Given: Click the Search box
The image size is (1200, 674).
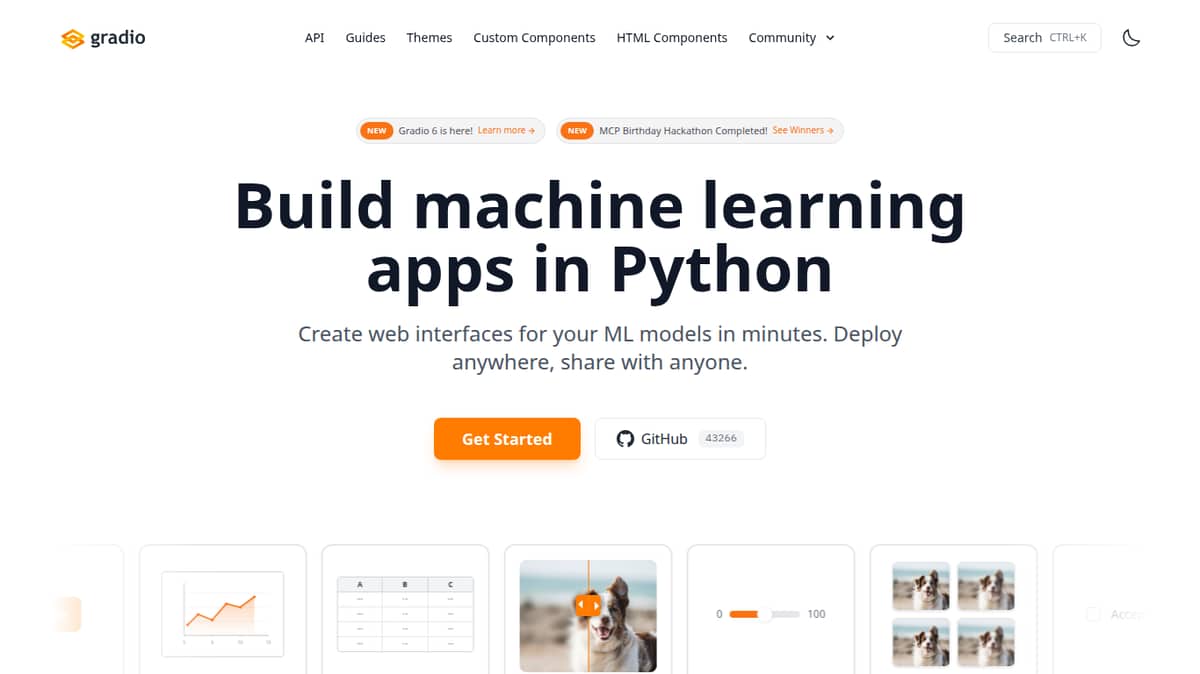Looking at the screenshot, I should coord(1044,38).
